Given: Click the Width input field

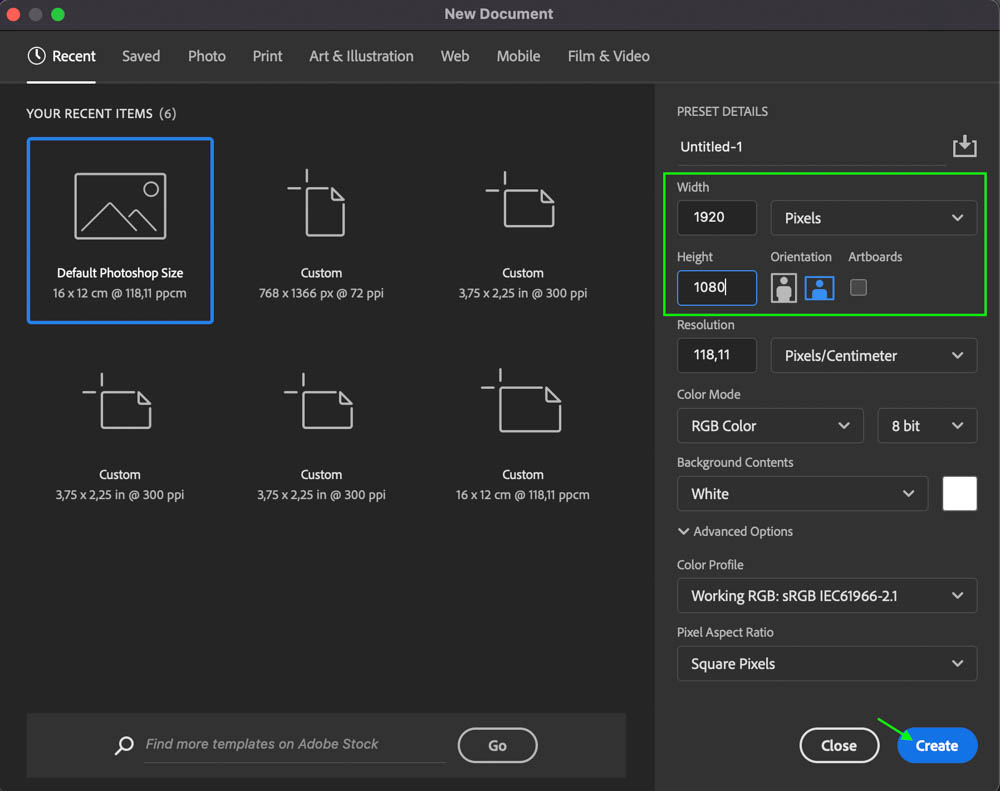Looking at the screenshot, I should click(x=716, y=218).
